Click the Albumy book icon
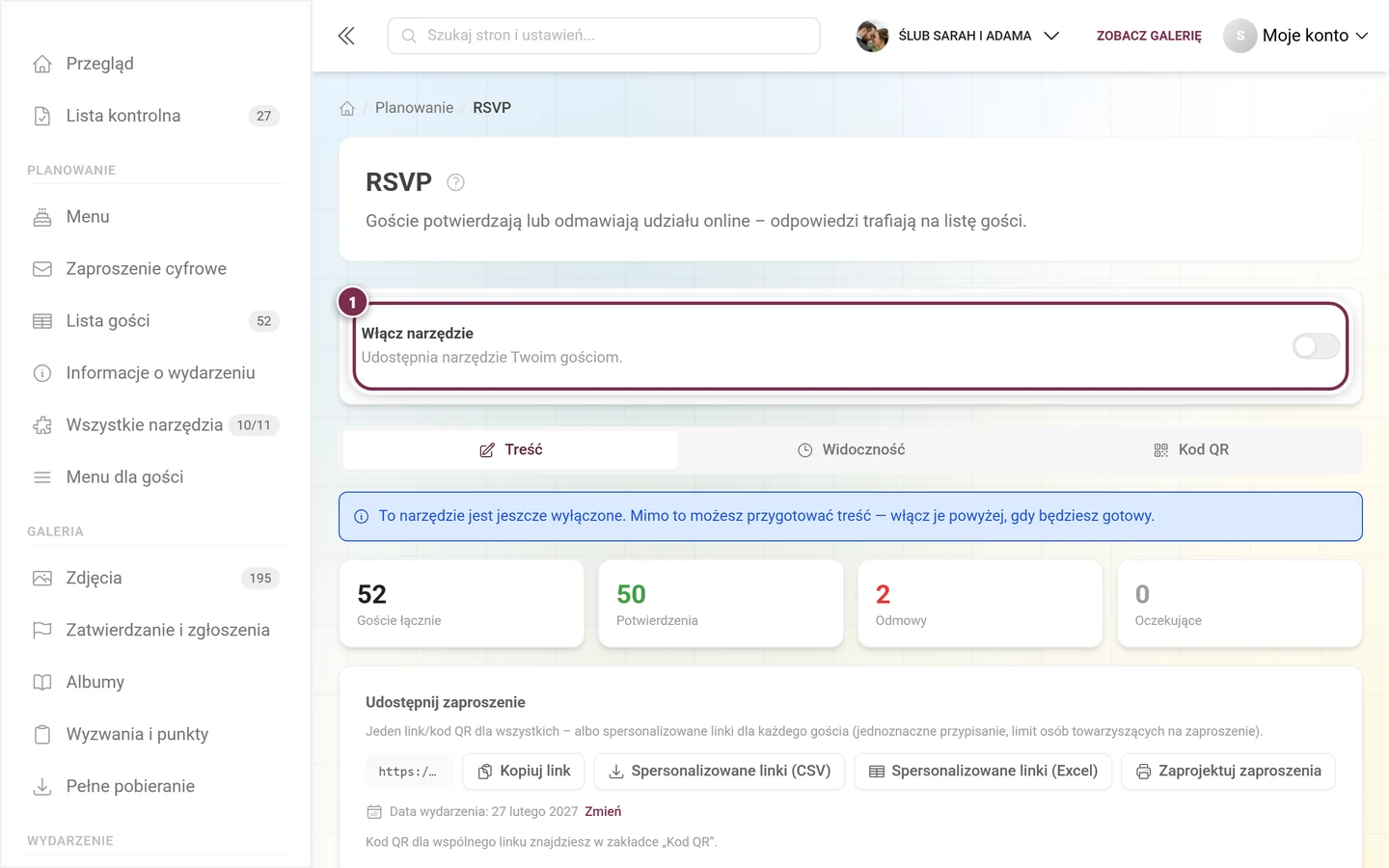1389x868 pixels. 42,683
